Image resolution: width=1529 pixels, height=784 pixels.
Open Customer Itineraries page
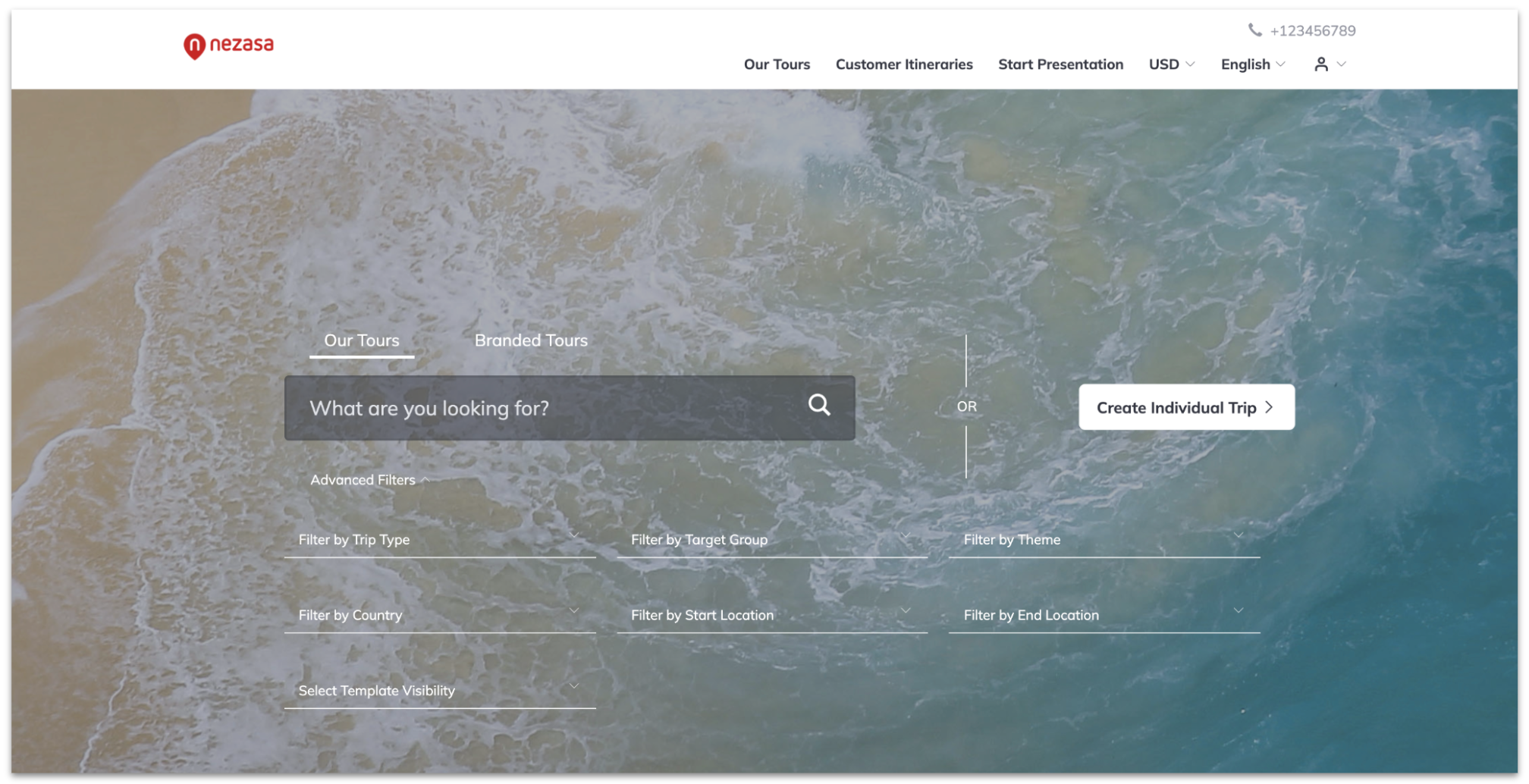tap(904, 64)
